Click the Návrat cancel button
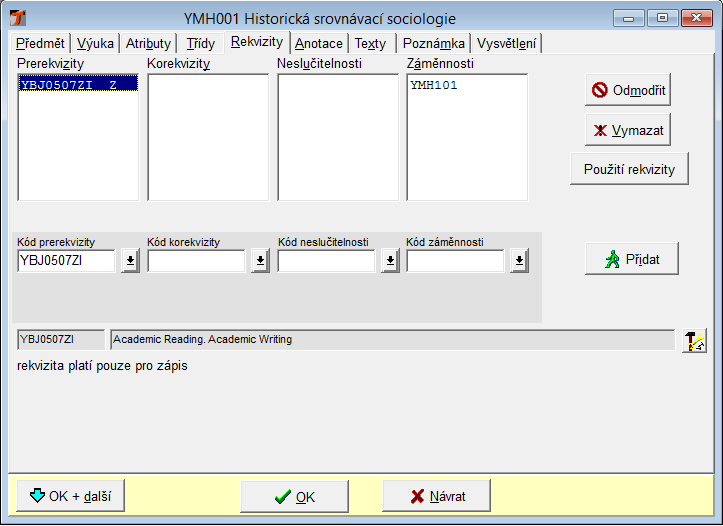723x526 pixels. pyautogui.click(x=437, y=496)
